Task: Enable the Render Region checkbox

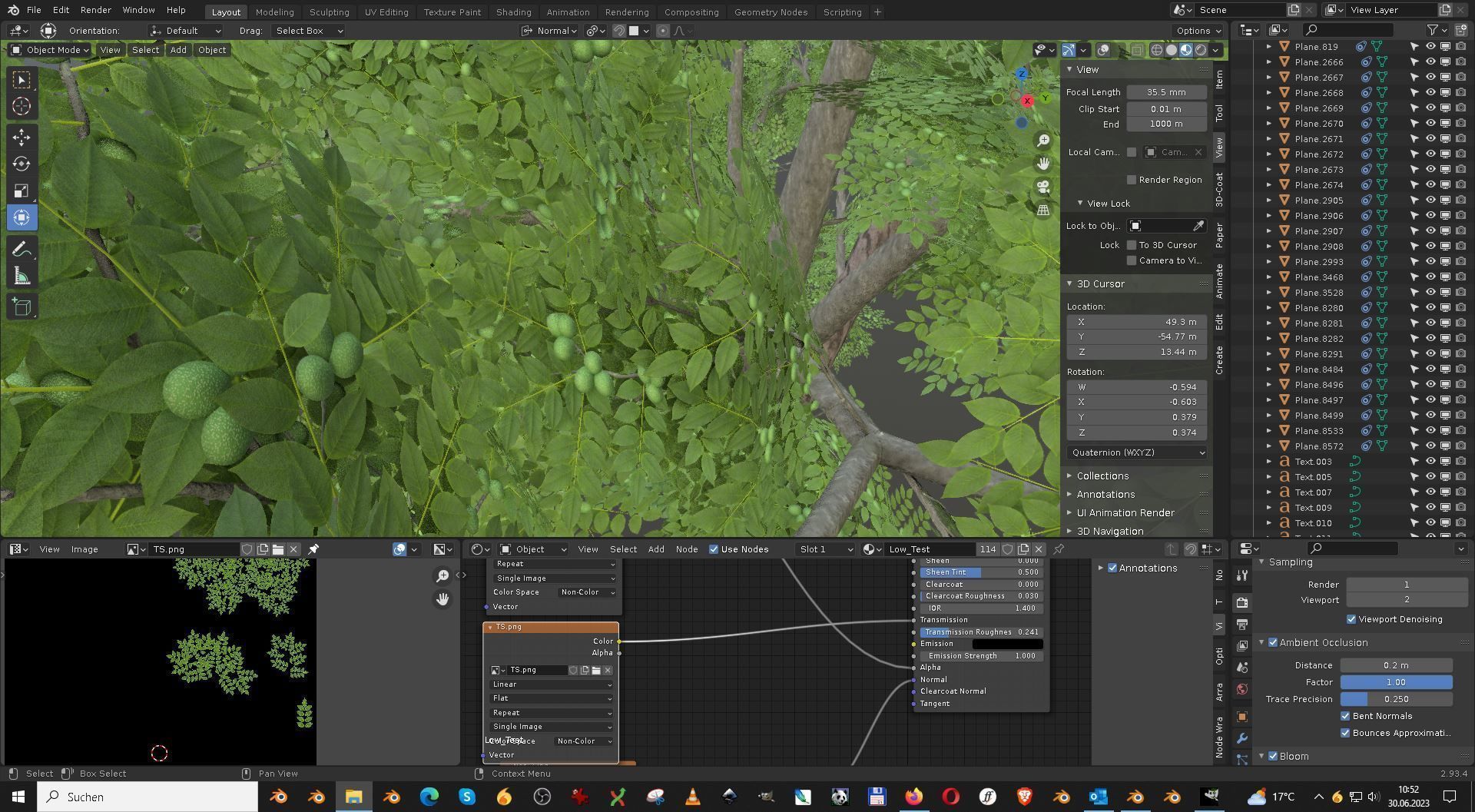Action: [1132, 180]
